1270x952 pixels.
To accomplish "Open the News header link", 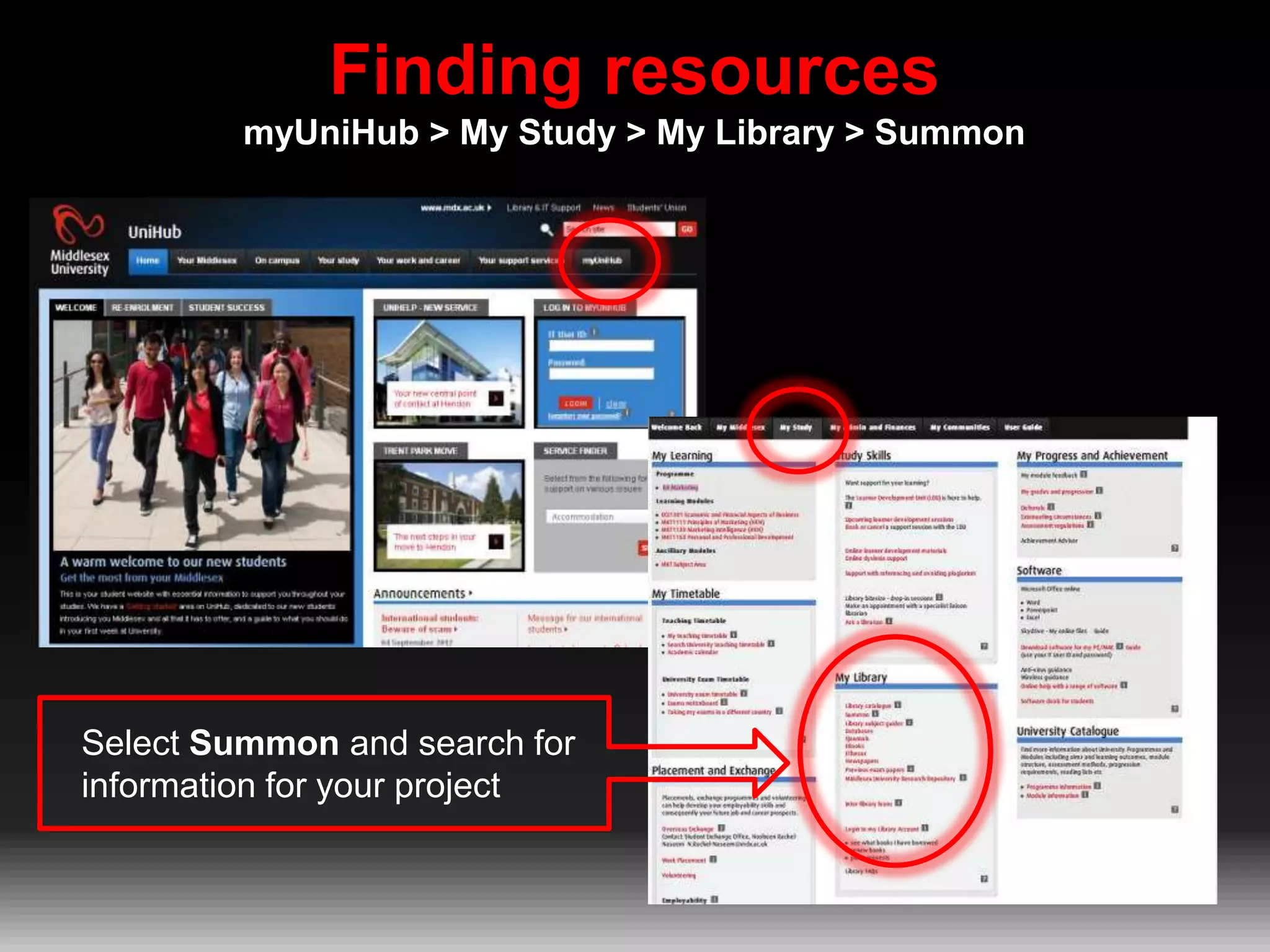I will pyautogui.click(x=603, y=208).
